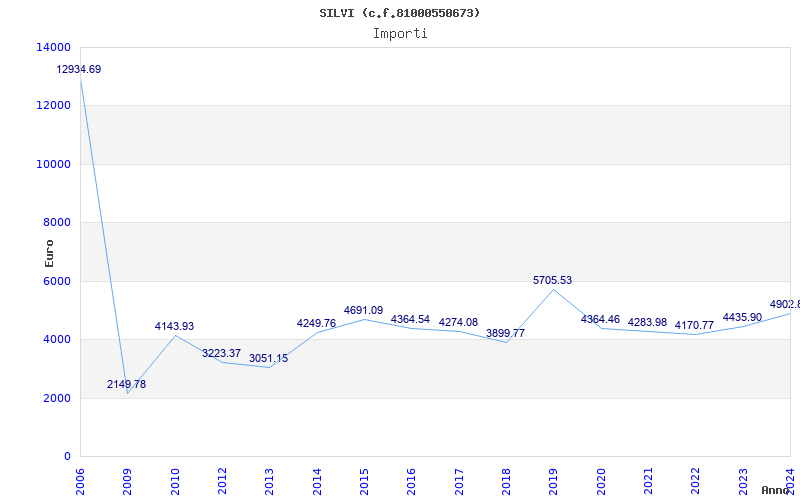Screen dimensions: 800x500
Task: Click the 5705.53 peak value label
Action: (x=553, y=281)
